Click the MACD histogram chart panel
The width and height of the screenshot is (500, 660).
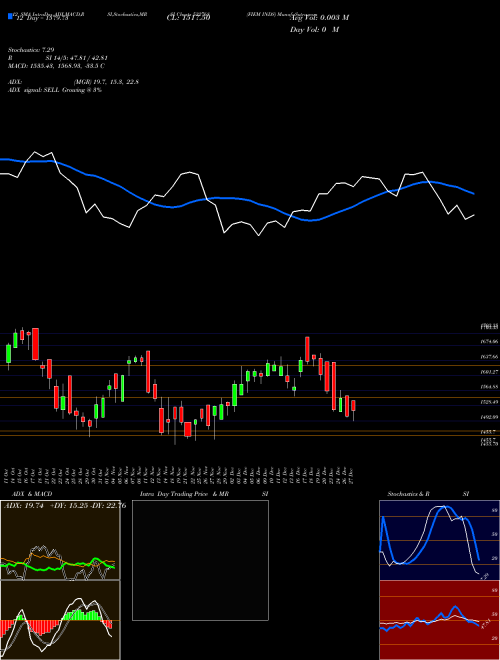point(60,620)
